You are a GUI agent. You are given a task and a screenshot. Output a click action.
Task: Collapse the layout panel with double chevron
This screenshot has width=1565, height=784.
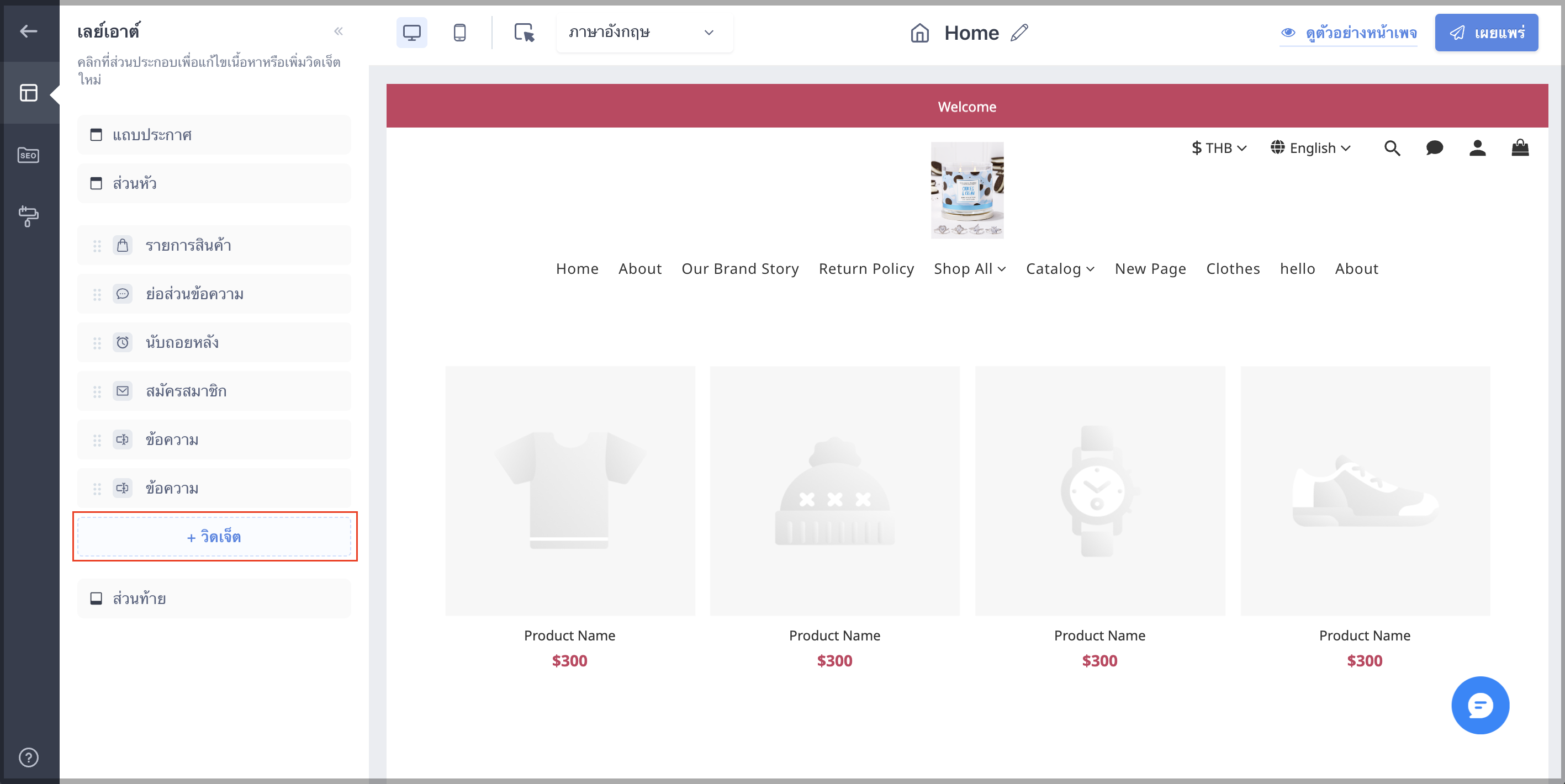pyautogui.click(x=339, y=31)
